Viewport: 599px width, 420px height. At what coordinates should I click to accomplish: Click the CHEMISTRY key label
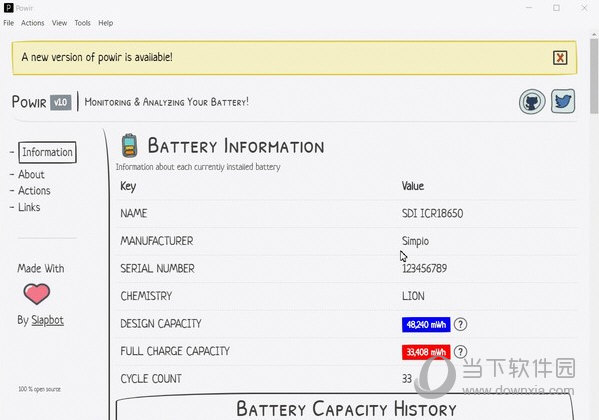(146, 296)
